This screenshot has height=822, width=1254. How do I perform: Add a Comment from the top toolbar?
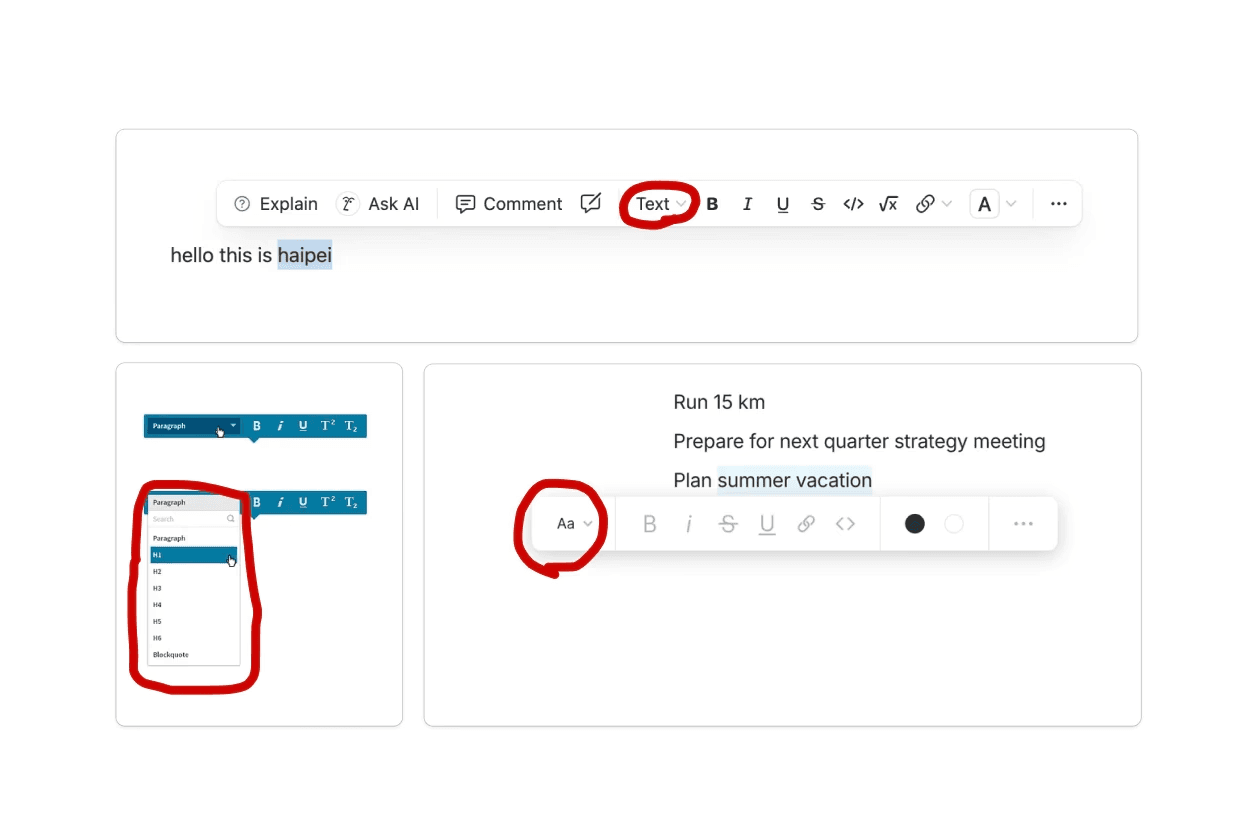click(509, 204)
